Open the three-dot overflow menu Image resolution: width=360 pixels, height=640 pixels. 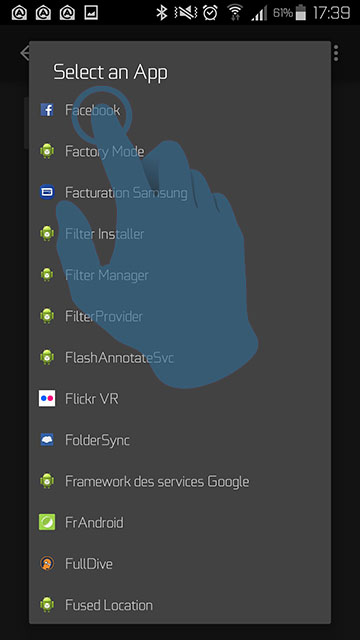336,53
